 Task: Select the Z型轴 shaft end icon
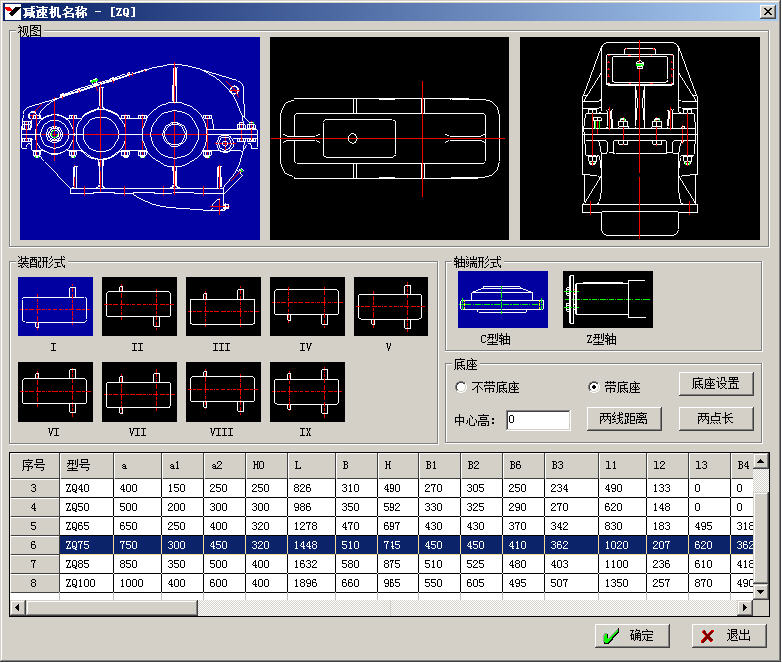coord(607,300)
